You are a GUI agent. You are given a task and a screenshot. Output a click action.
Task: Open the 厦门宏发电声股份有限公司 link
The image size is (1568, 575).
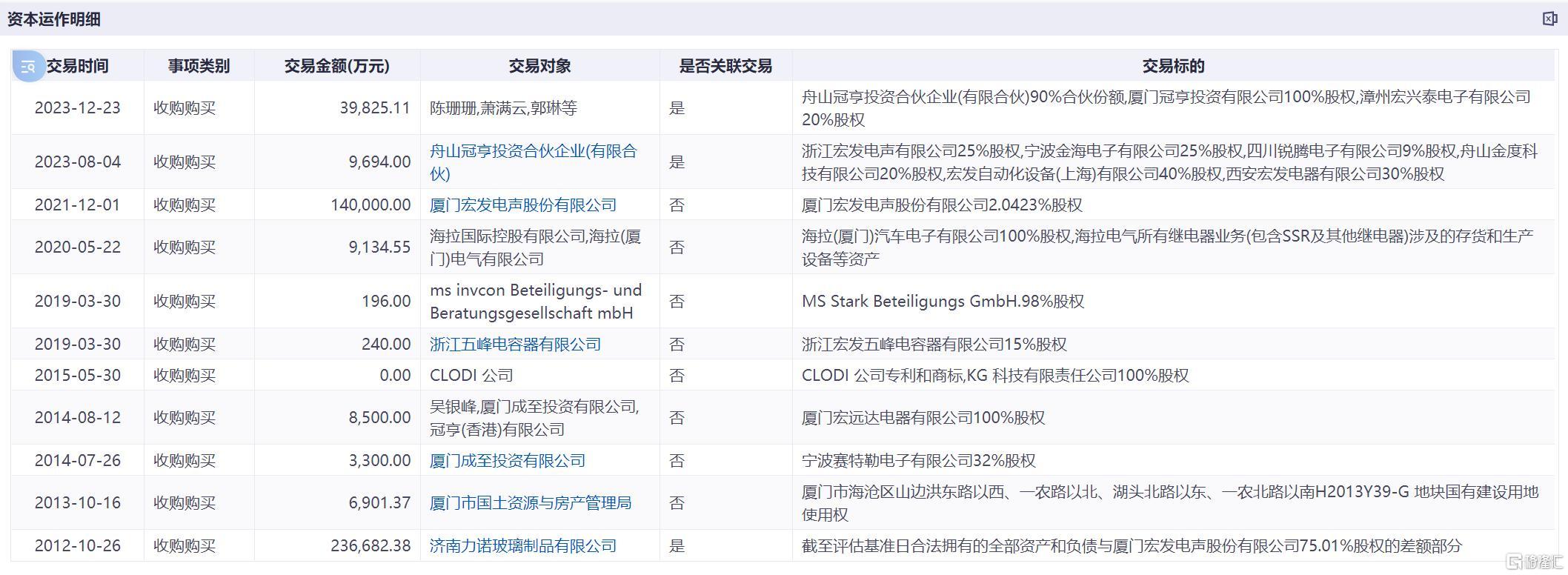point(523,205)
